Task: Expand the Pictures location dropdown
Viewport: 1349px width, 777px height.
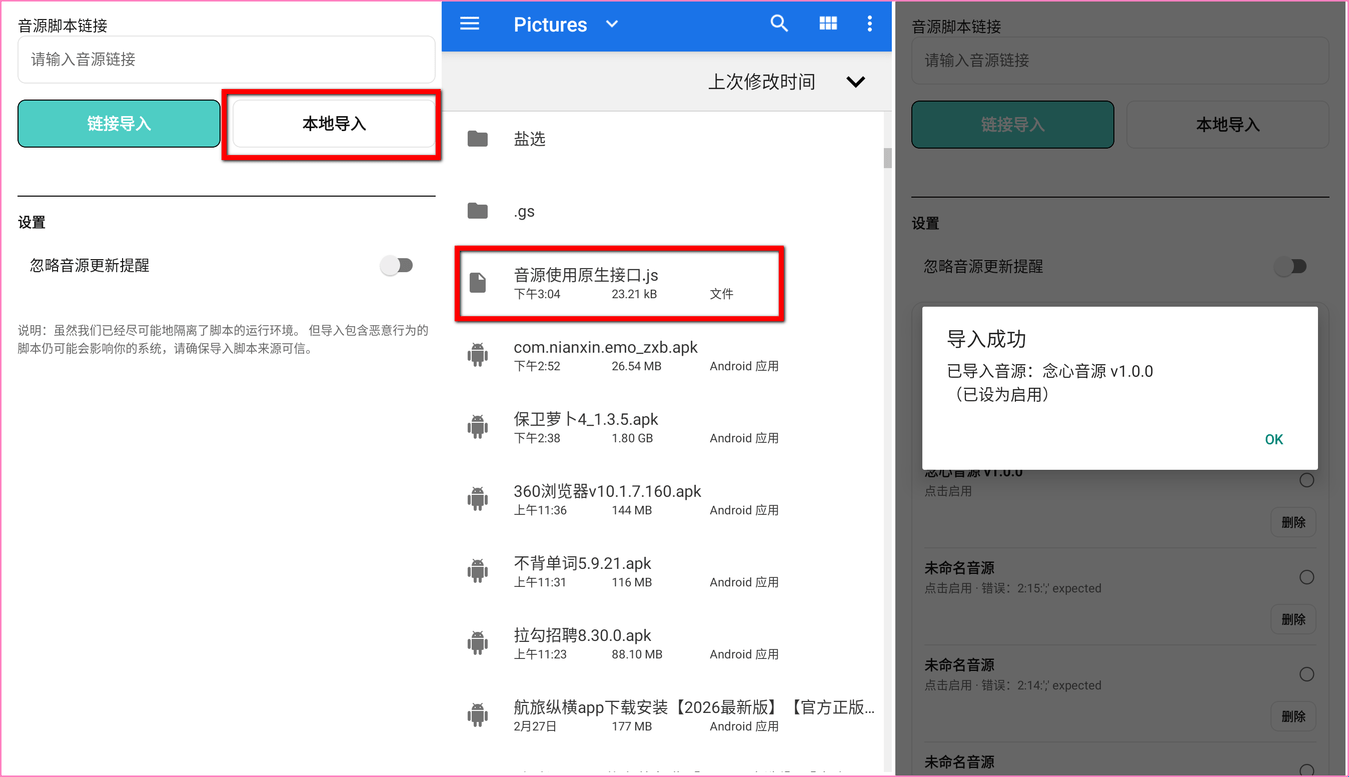Action: coord(612,25)
